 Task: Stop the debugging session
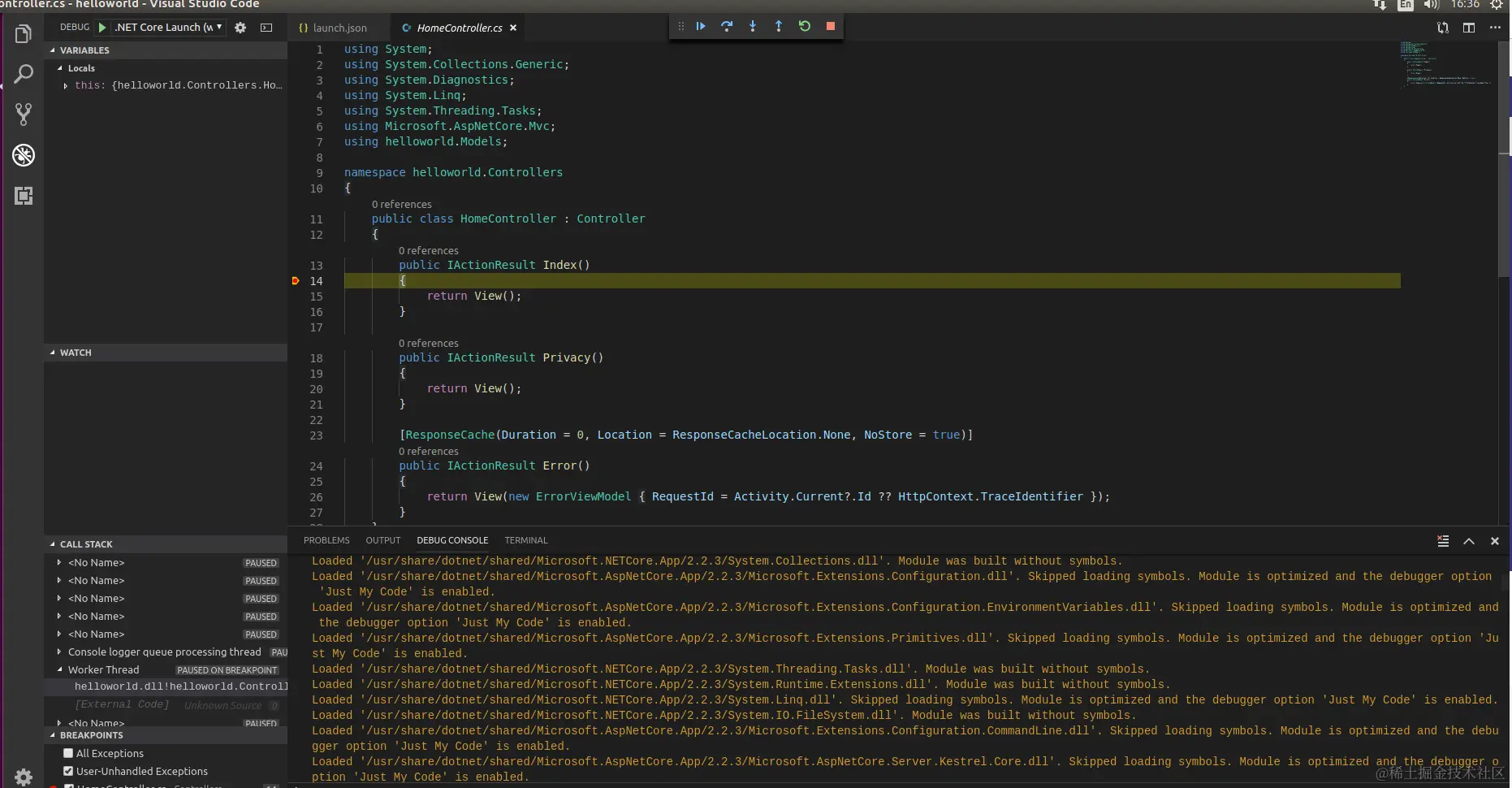point(831,26)
